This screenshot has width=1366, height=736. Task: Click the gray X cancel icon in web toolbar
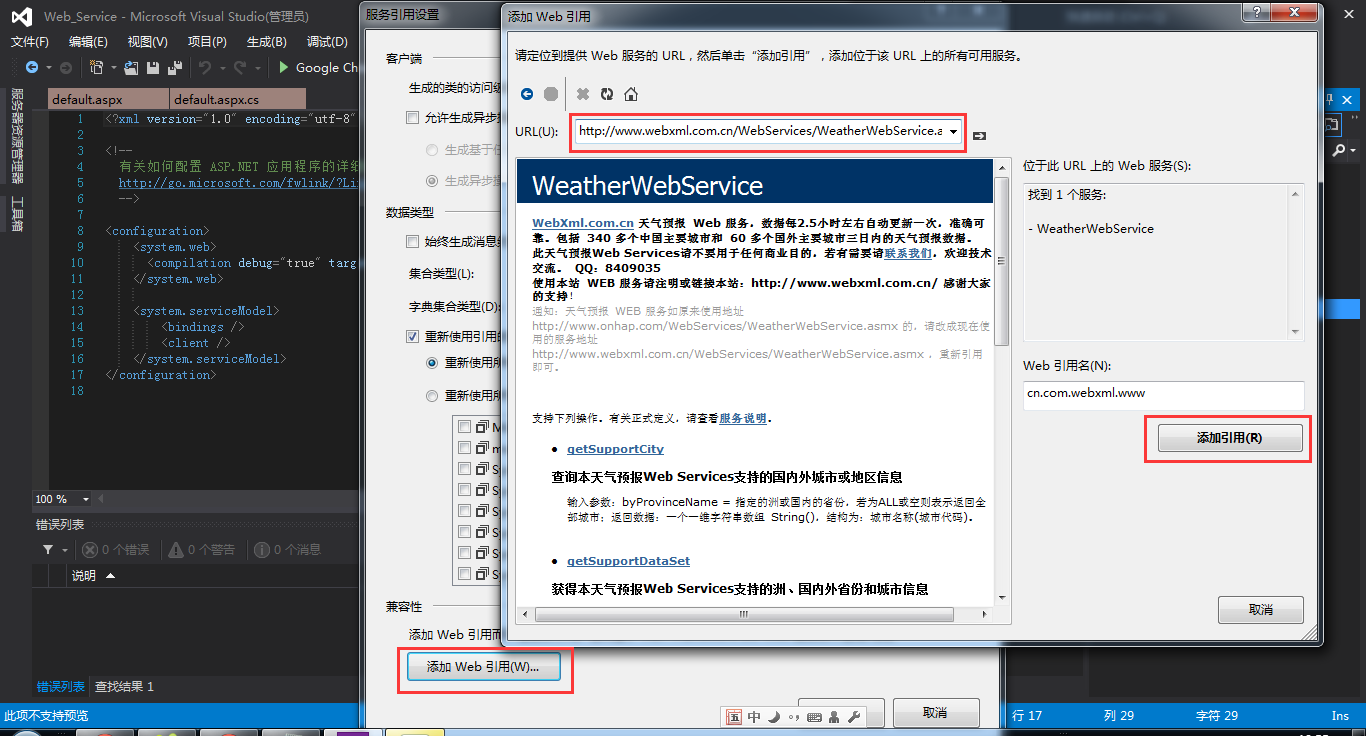583,94
